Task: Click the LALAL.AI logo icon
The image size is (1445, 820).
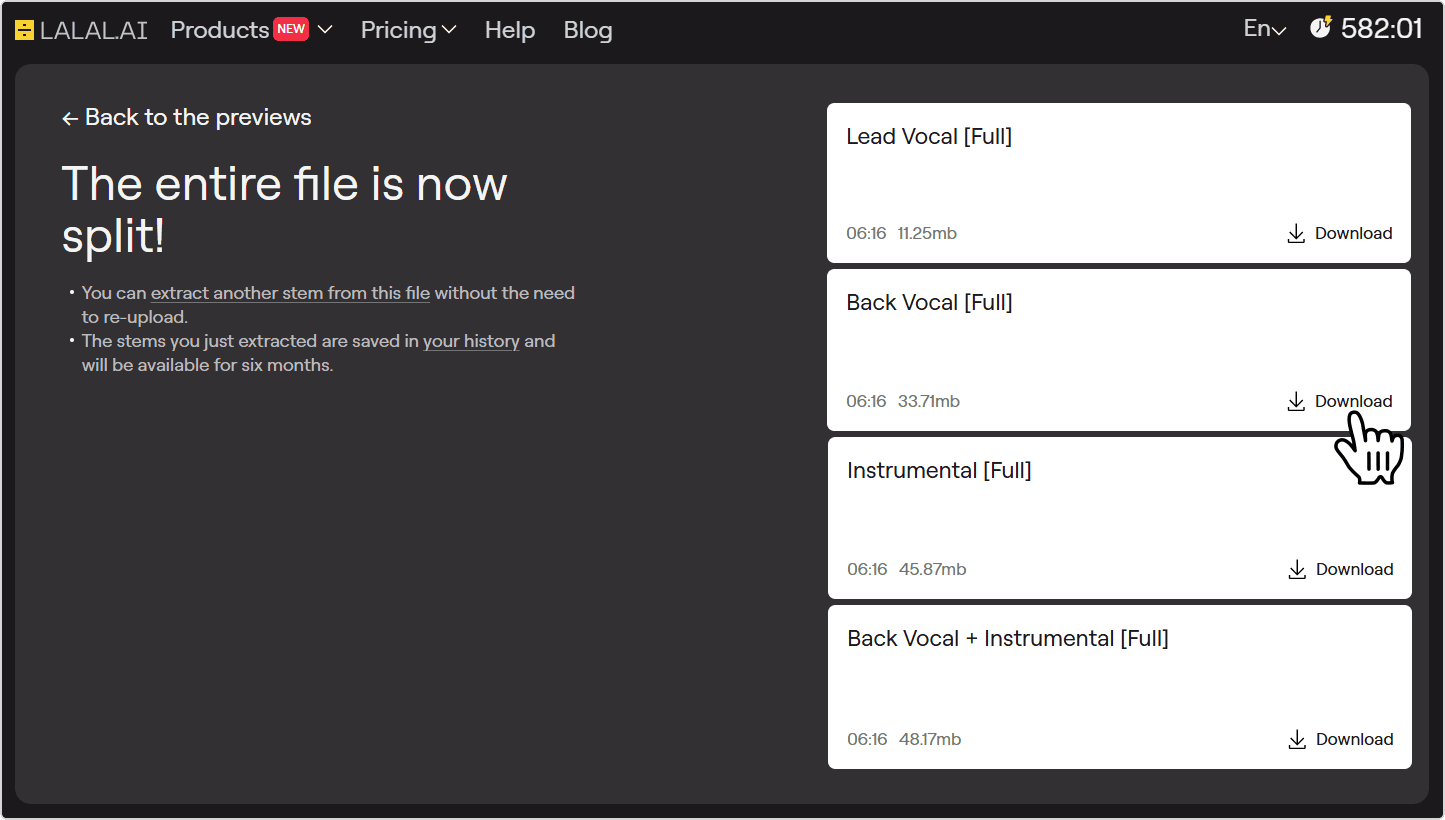Action: 25,30
